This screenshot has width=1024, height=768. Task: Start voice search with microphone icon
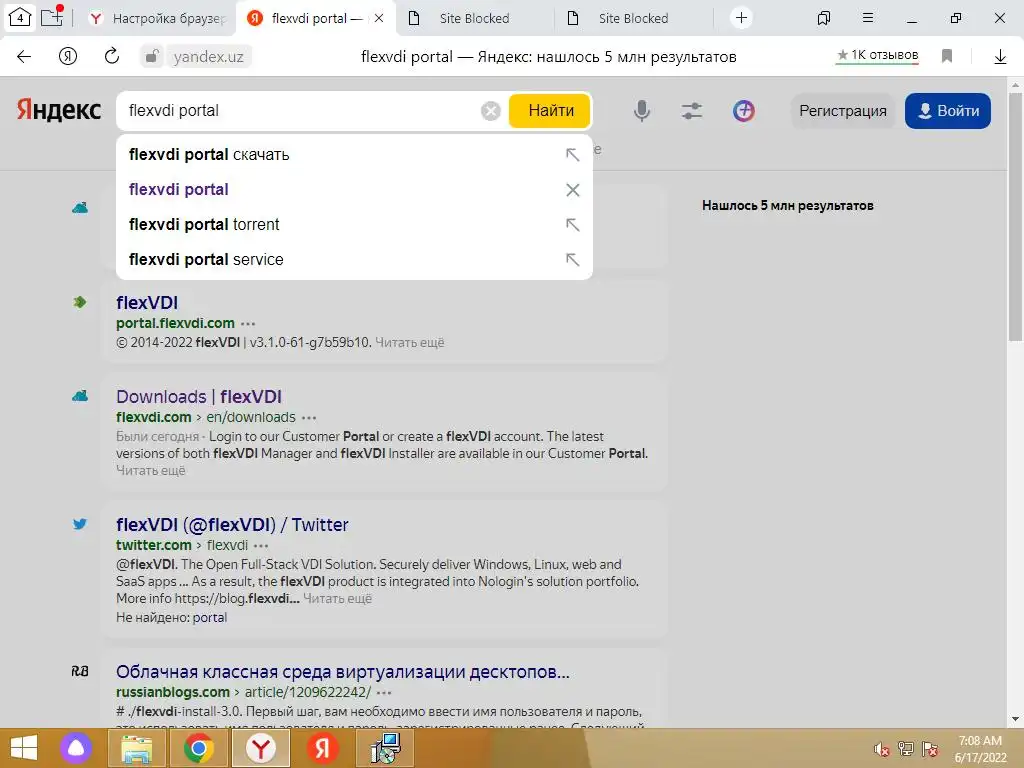pos(642,110)
